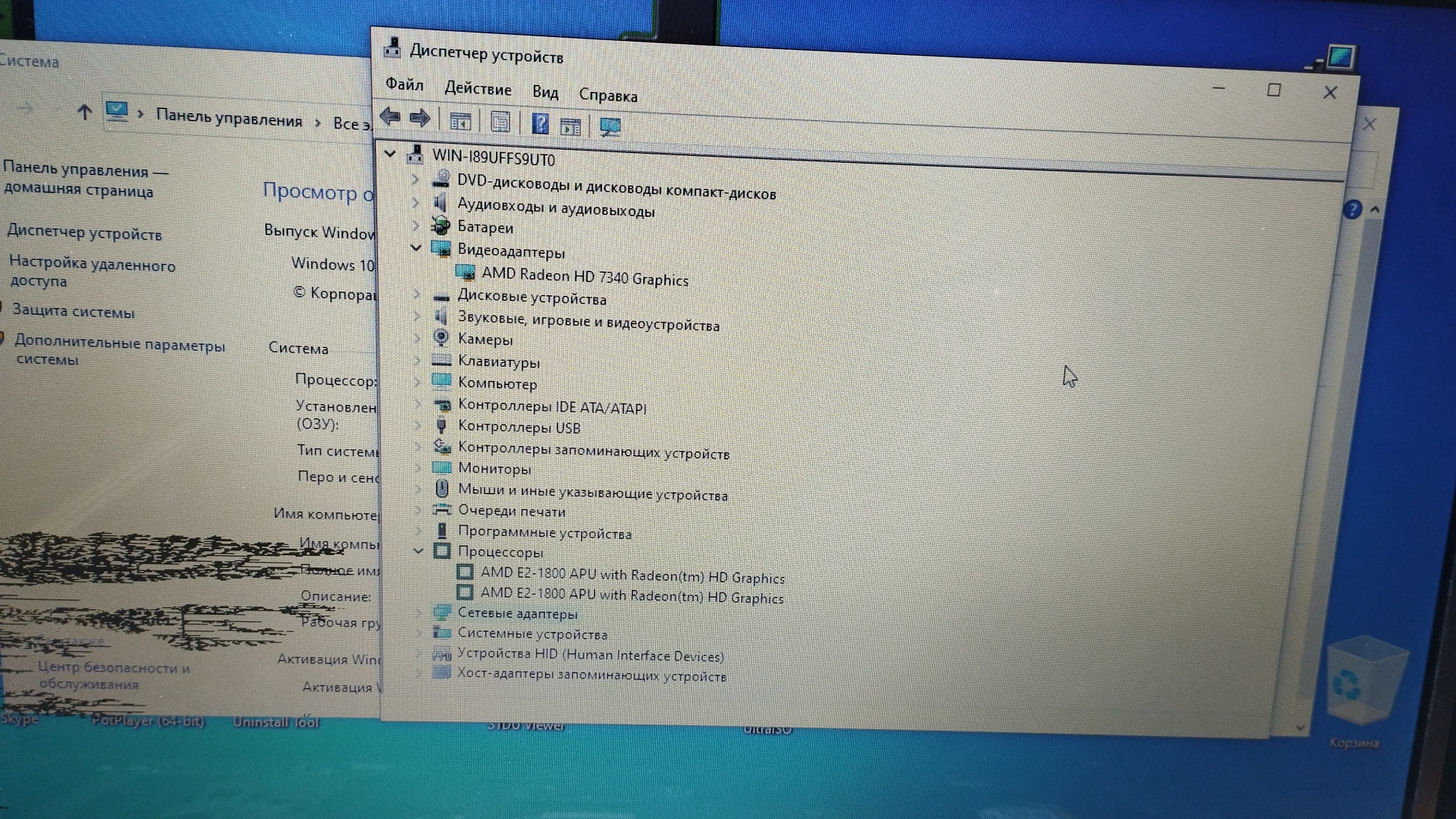Screen dimensions: 1456x819
Task: Click the forward arrow toolbar icon
Action: [x=419, y=118]
